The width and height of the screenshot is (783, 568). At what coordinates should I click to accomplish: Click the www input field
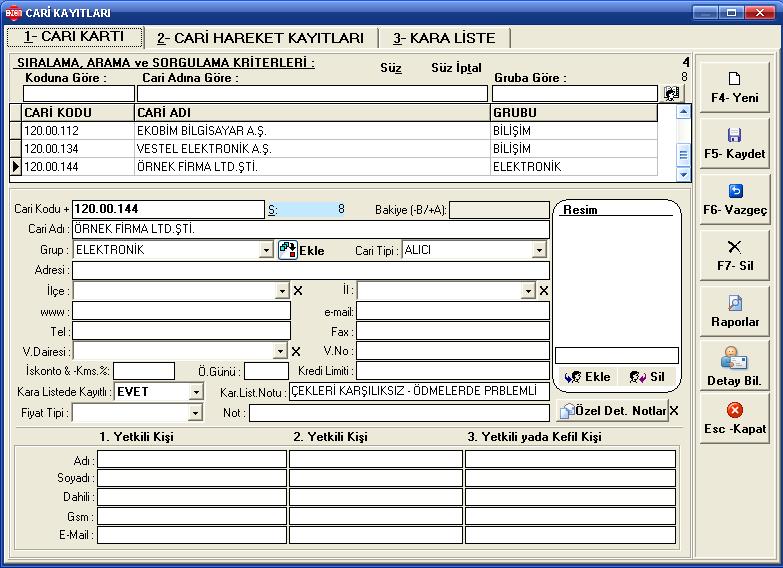coord(181,311)
